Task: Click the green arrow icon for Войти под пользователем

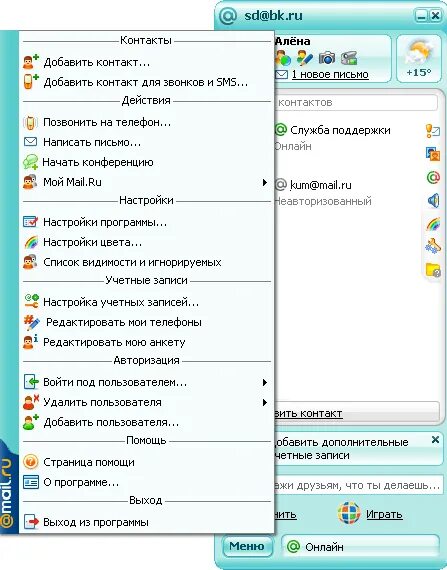Action: point(31,382)
